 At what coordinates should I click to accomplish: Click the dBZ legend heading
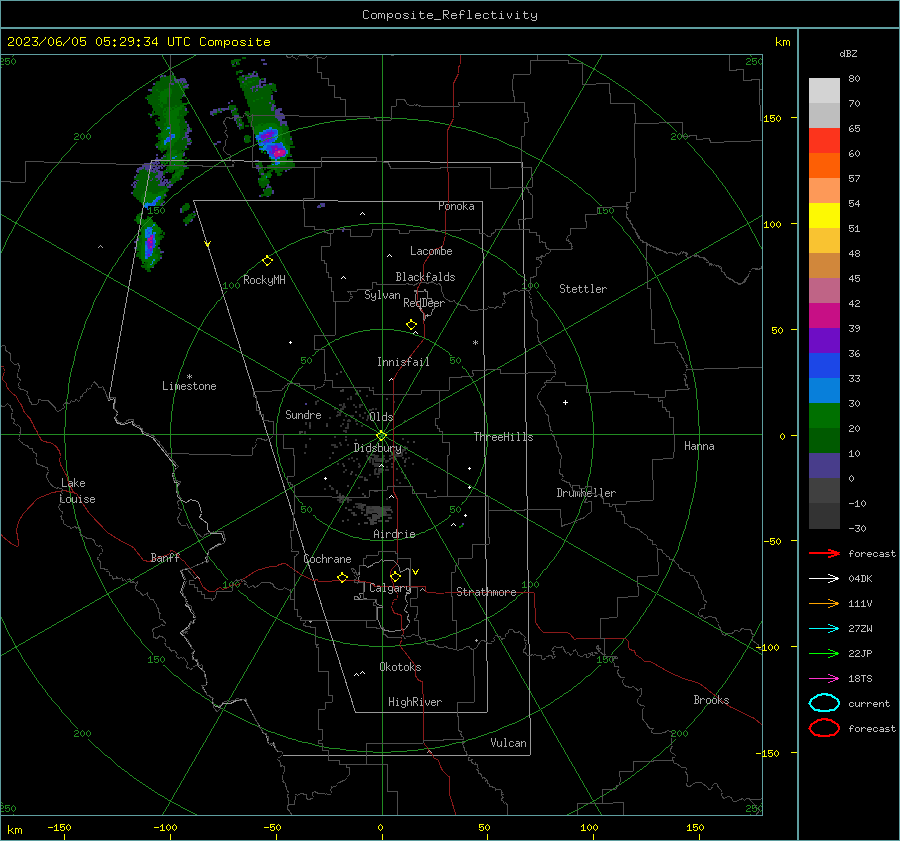[848, 53]
